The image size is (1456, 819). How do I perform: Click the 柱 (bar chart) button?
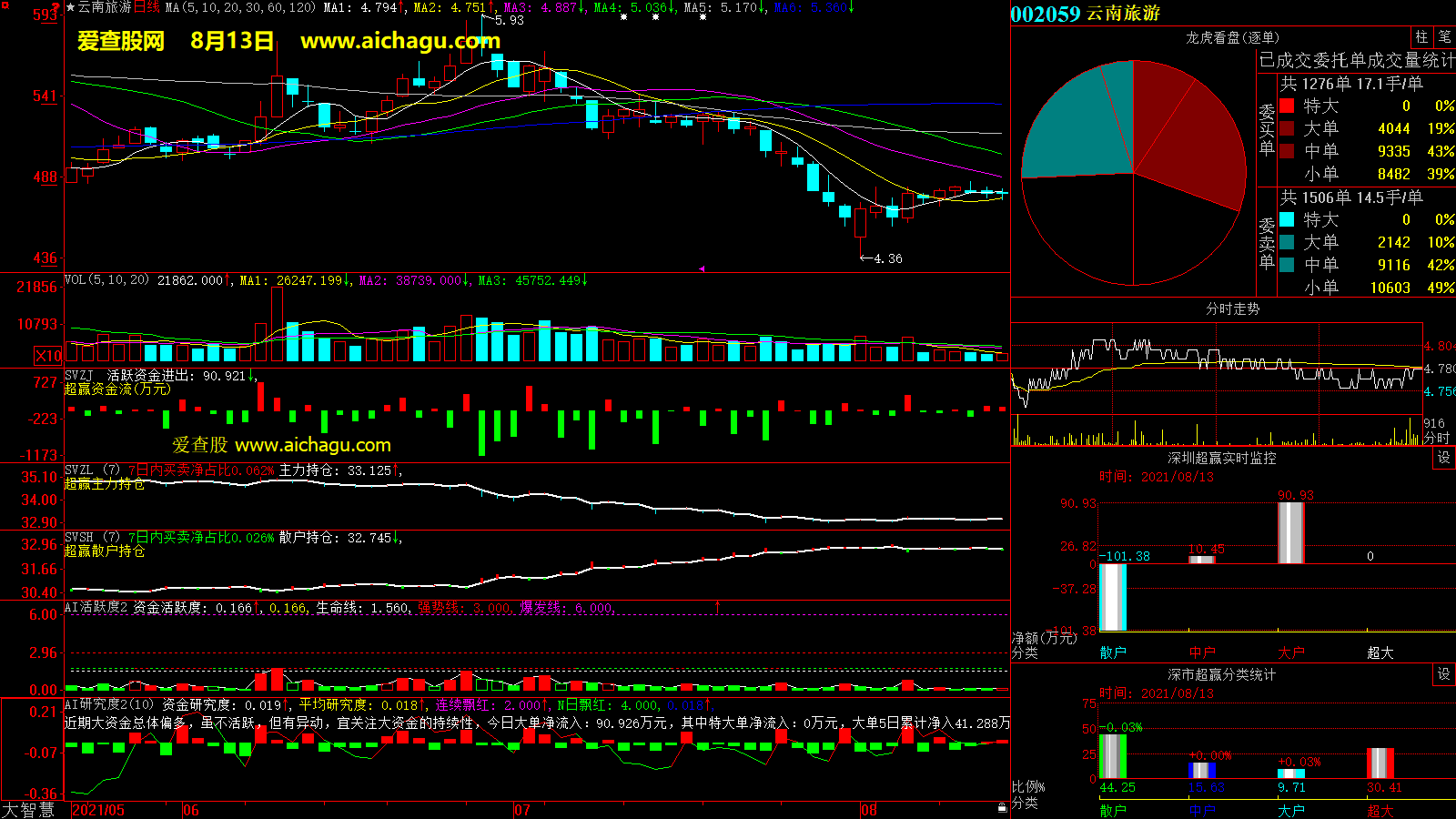[1421, 37]
